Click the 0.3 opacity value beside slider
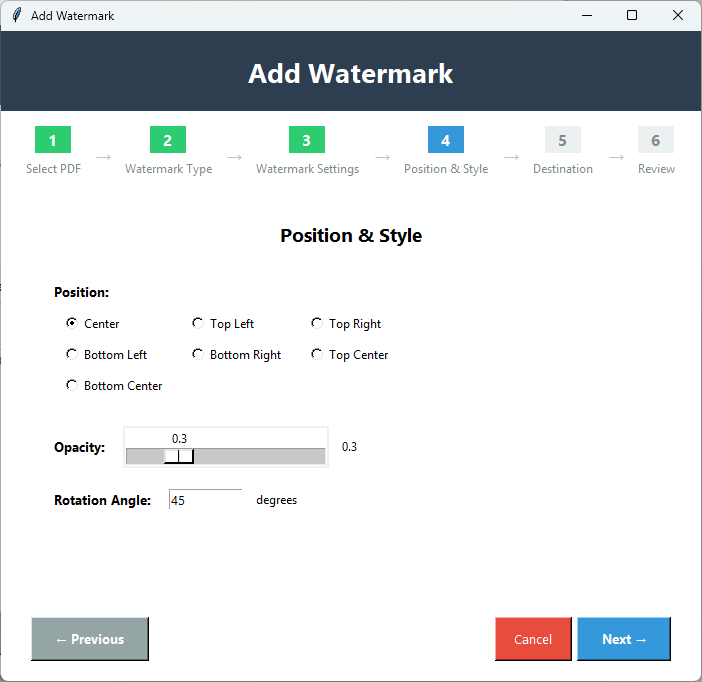Screen dimensions: 702x682 pos(349,446)
